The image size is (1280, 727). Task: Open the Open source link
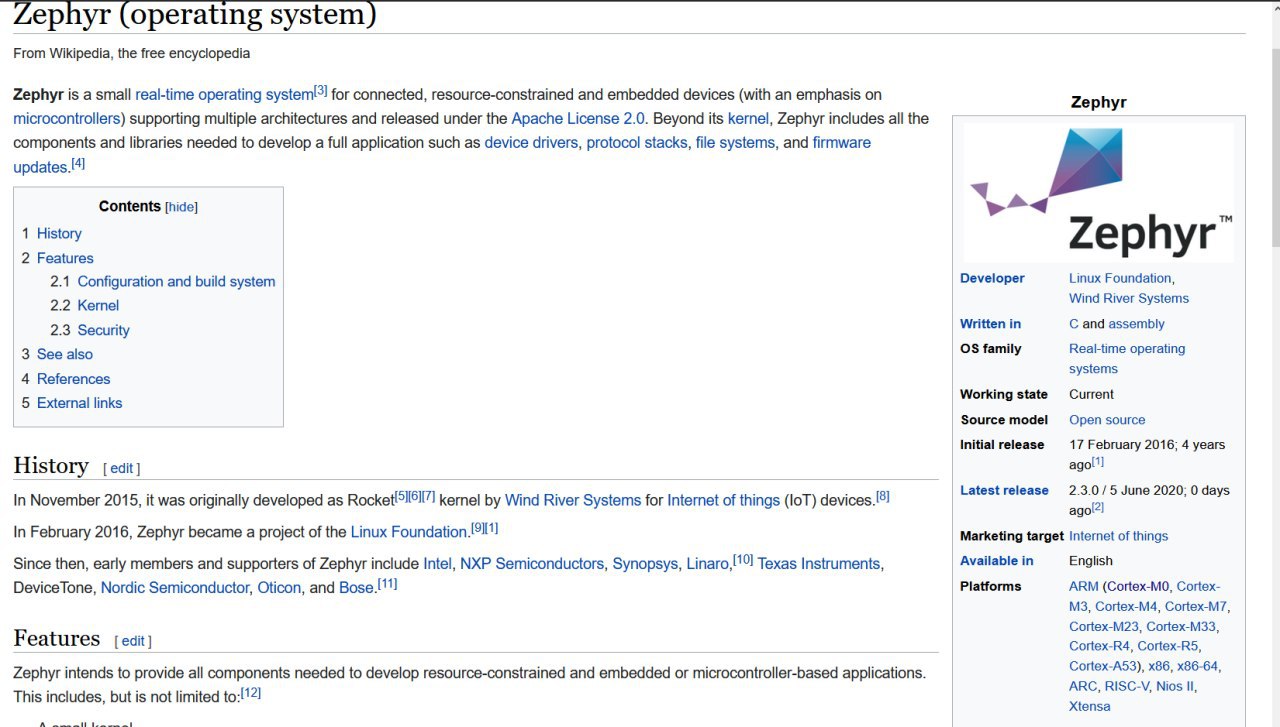[x=1107, y=420]
